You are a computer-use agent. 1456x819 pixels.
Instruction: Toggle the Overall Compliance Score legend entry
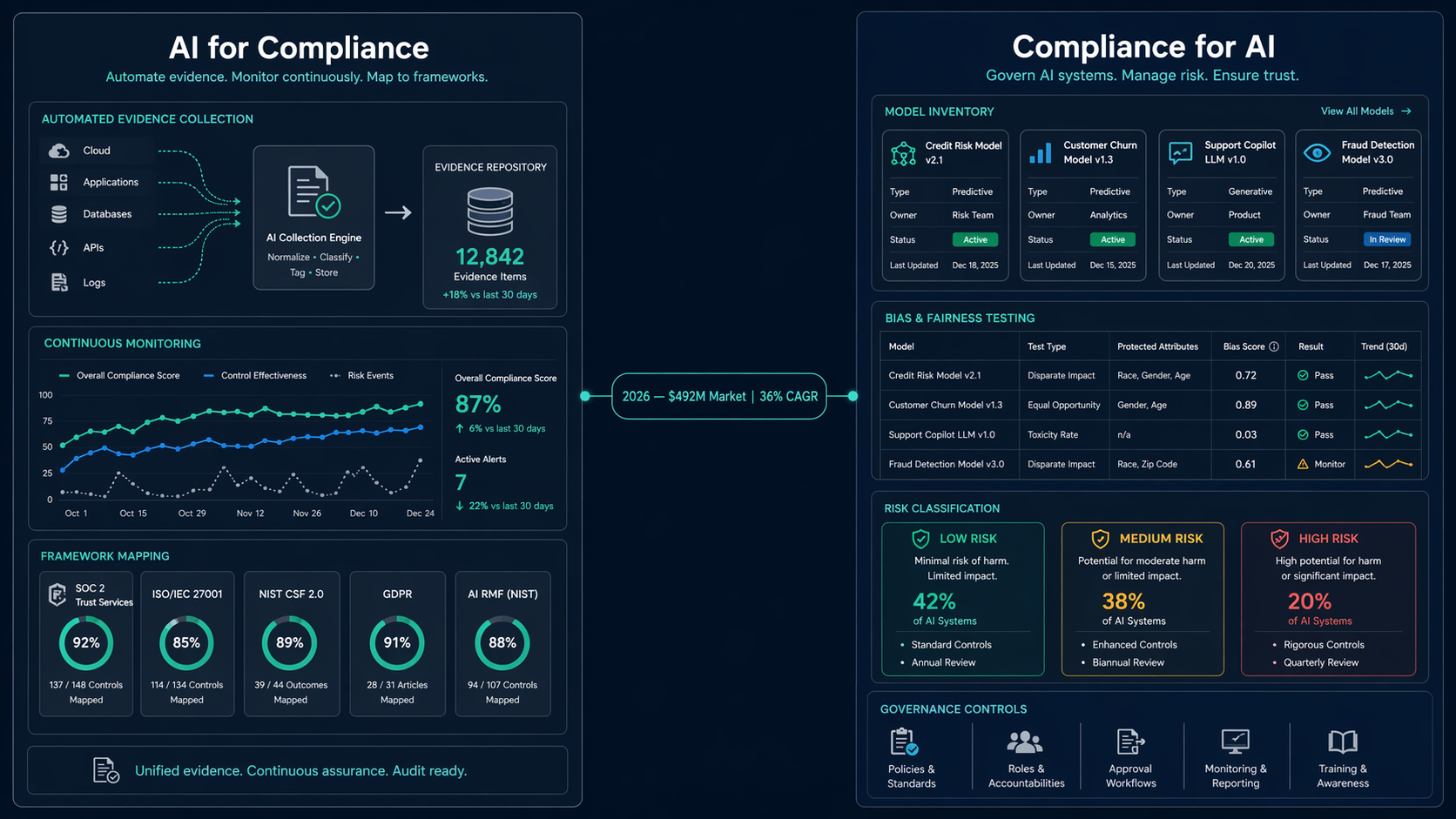click(119, 376)
